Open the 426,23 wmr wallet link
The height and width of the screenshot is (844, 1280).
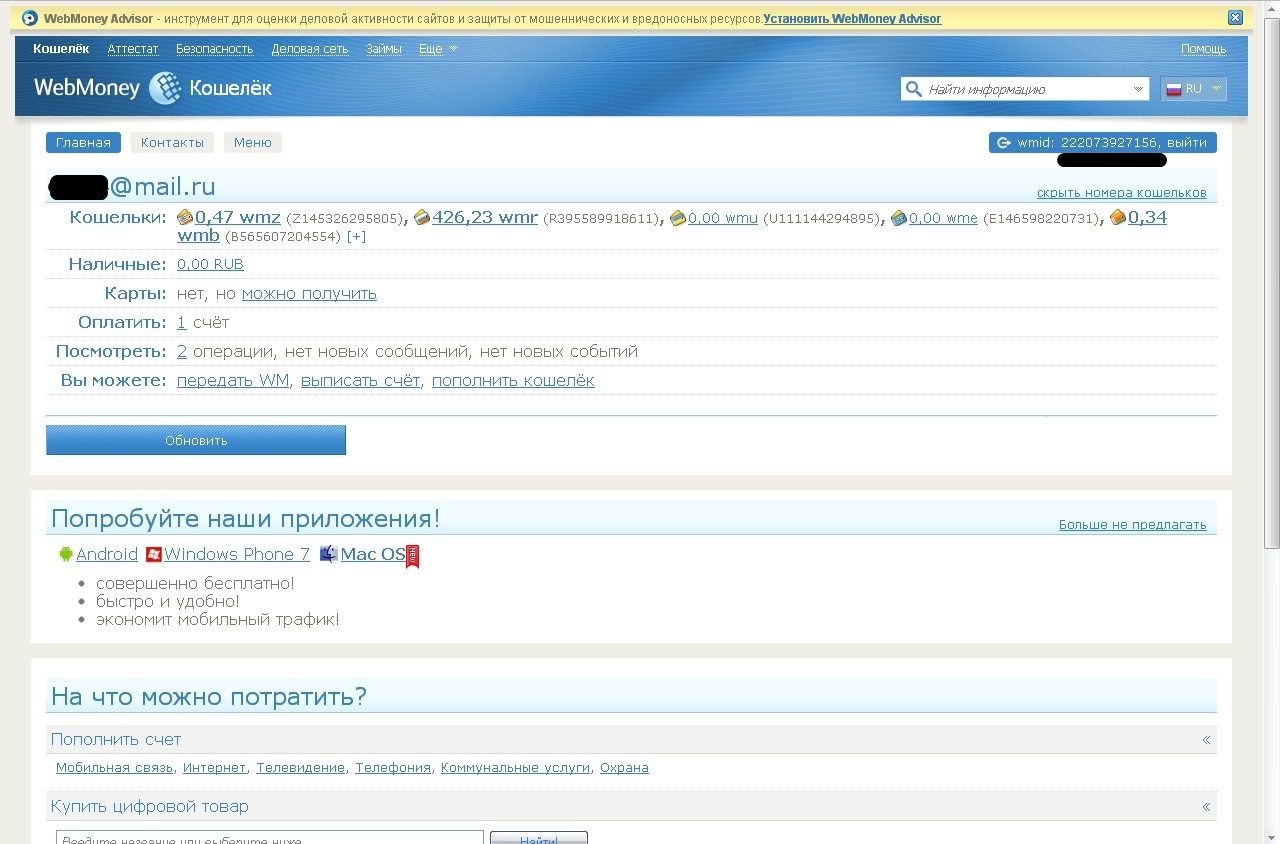coord(485,217)
